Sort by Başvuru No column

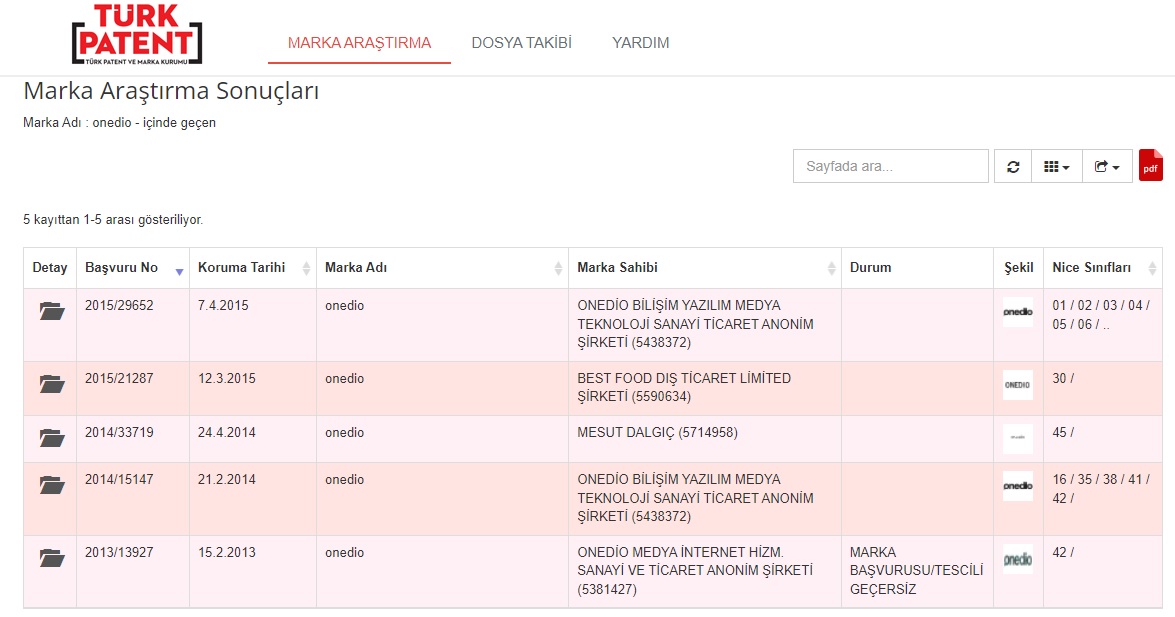click(133, 268)
